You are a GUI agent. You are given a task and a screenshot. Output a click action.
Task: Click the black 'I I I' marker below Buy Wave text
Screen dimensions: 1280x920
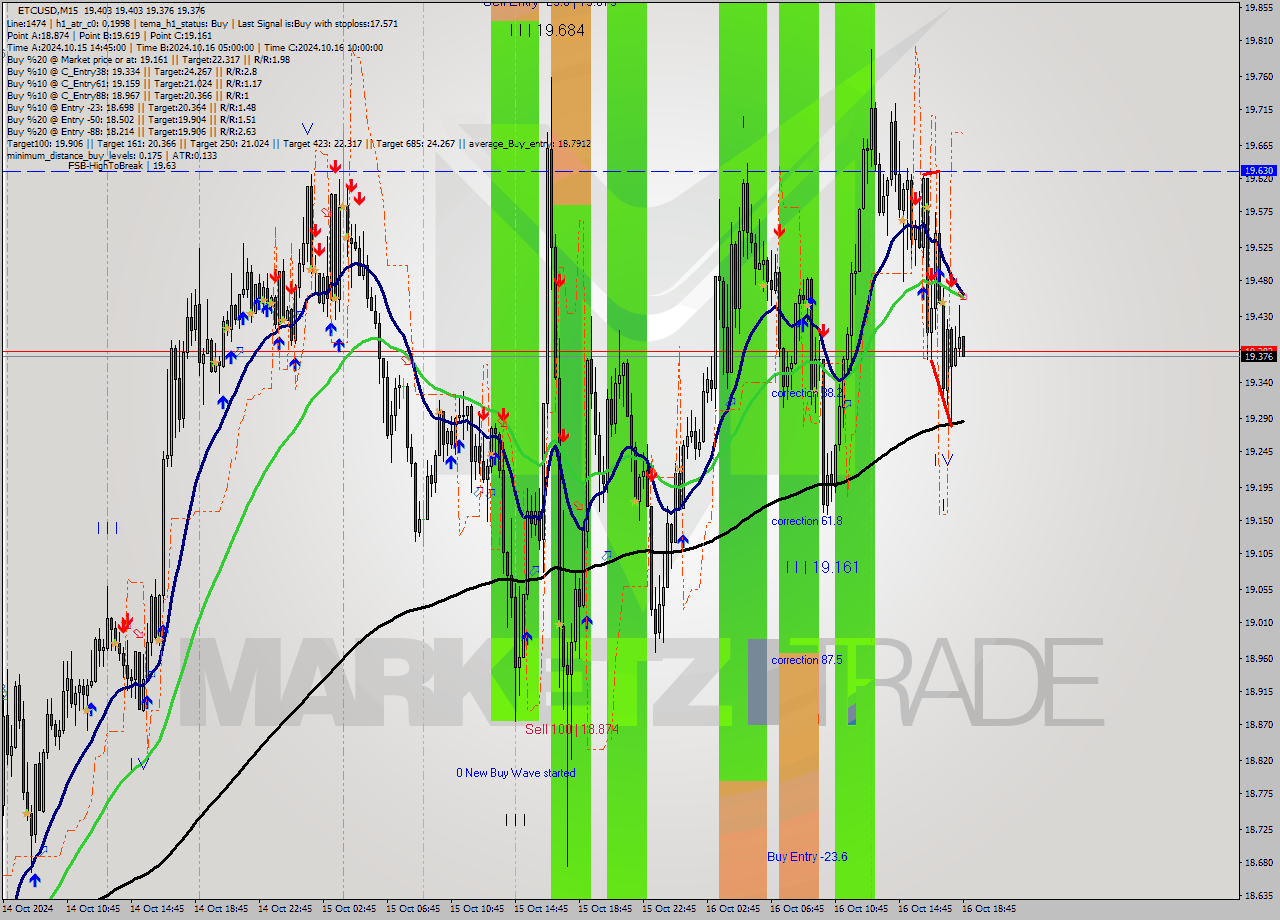(515, 820)
